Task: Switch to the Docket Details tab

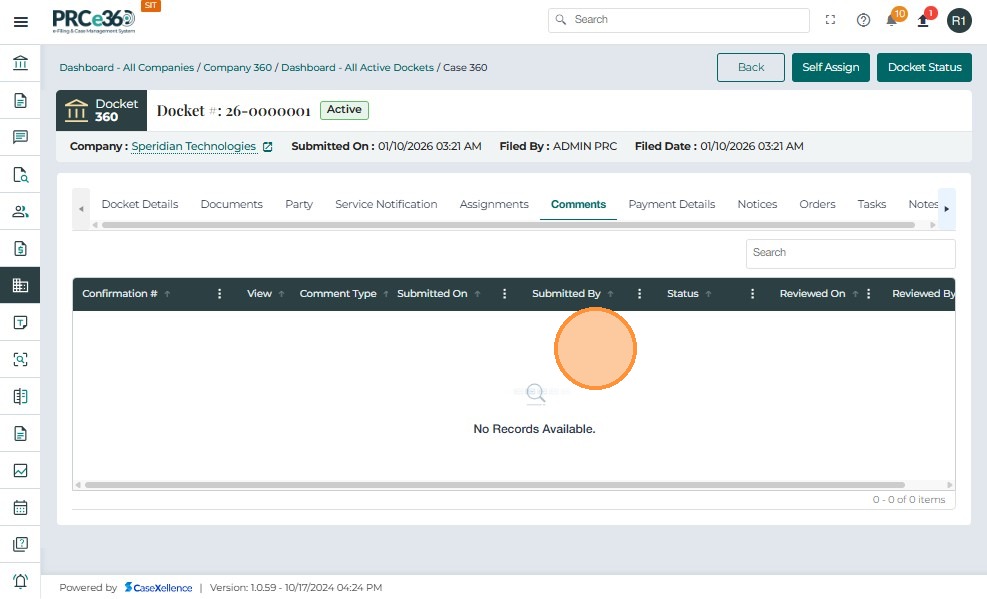Action: point(140,204)
